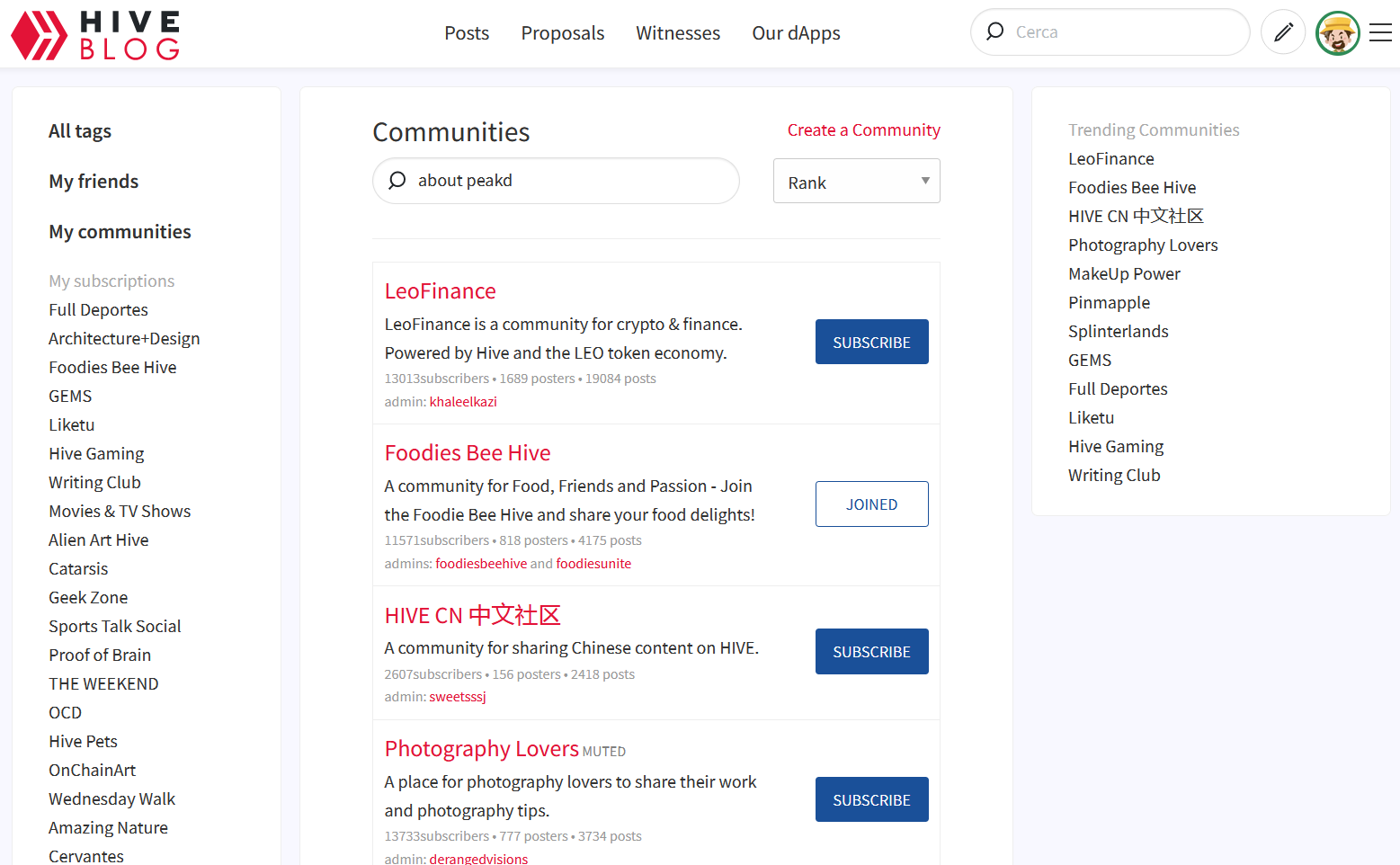Click the compose post pencil icon
Image resolution: width=1400 pixels, height=865 pixels.
pos(1283,32)
